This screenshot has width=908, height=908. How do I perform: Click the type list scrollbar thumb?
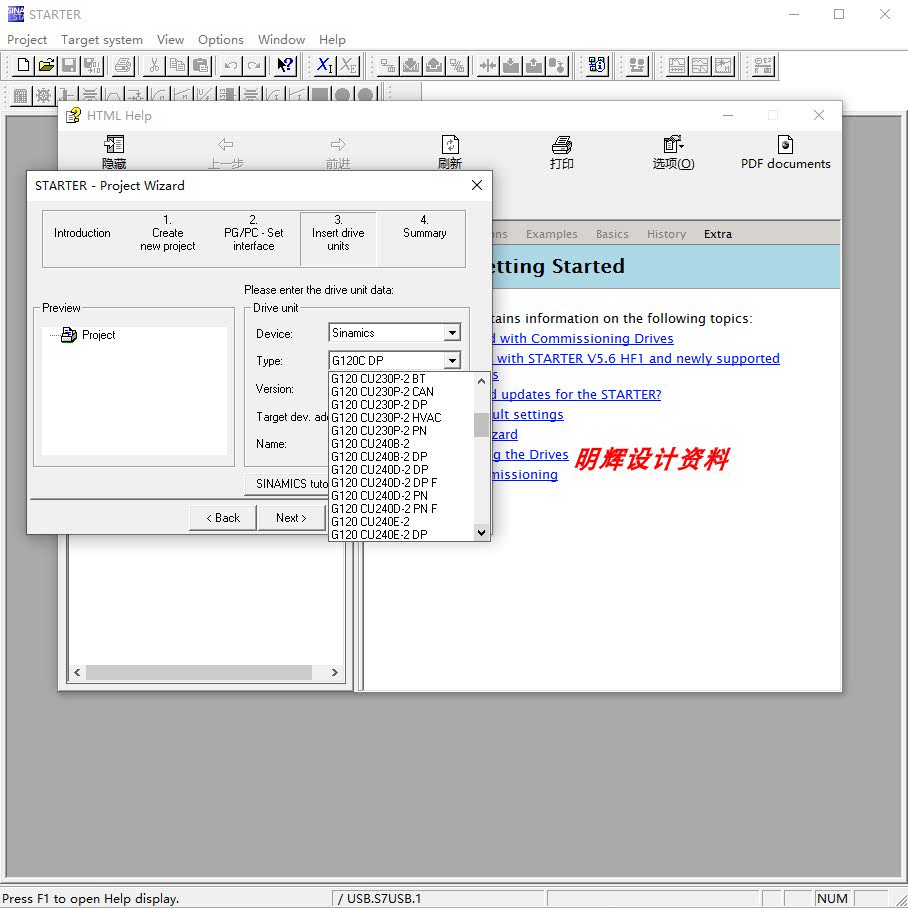click(x=481, y=425)
